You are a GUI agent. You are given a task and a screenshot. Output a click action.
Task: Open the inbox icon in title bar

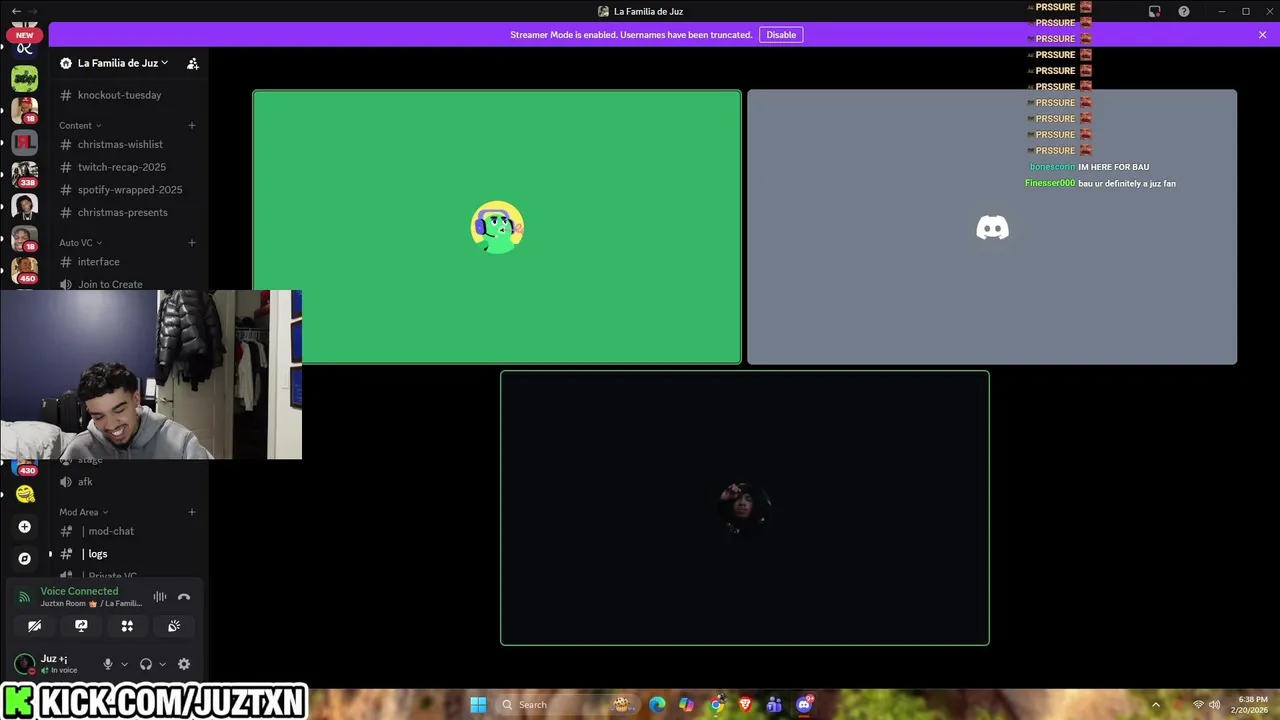tap(1154, 11)
